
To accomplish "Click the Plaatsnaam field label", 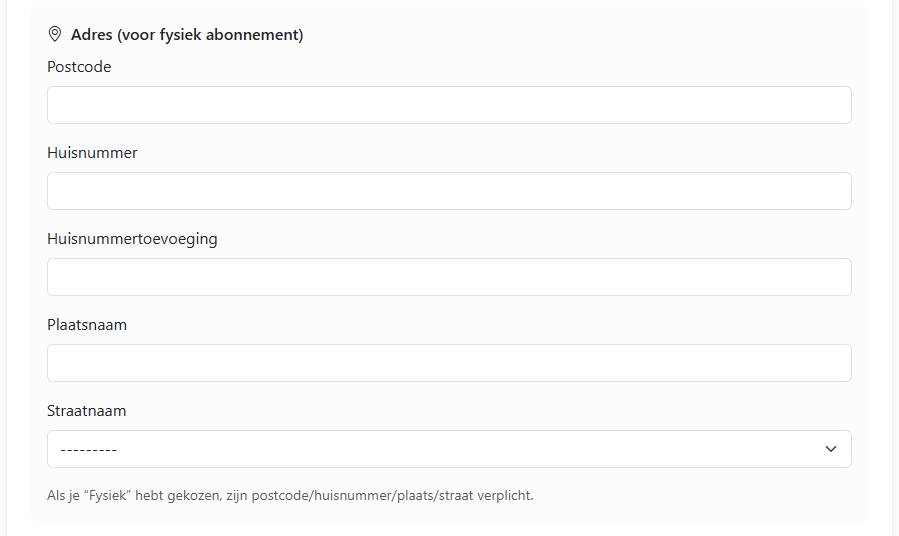I will 87,325.
